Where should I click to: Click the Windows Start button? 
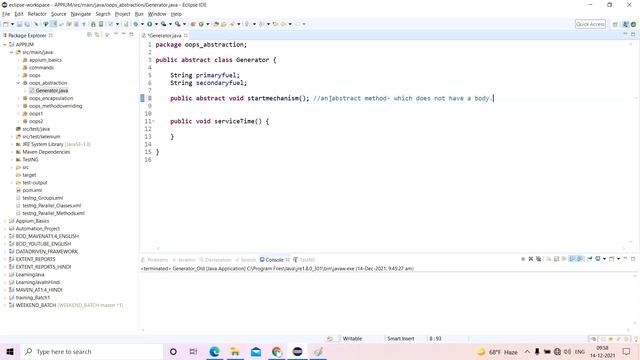click(x=10, y=351)
